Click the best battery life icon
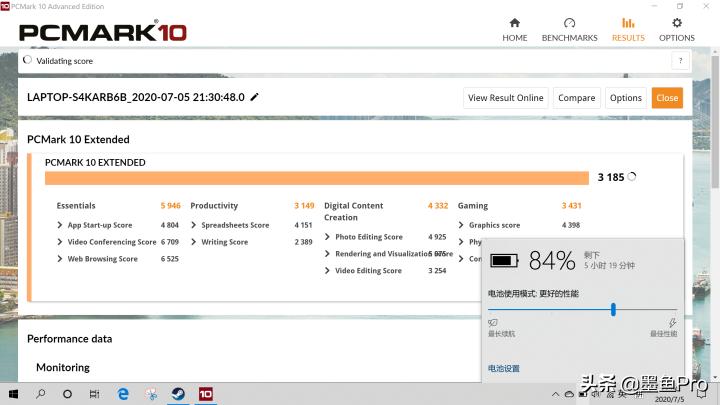 tap(493, 323)
